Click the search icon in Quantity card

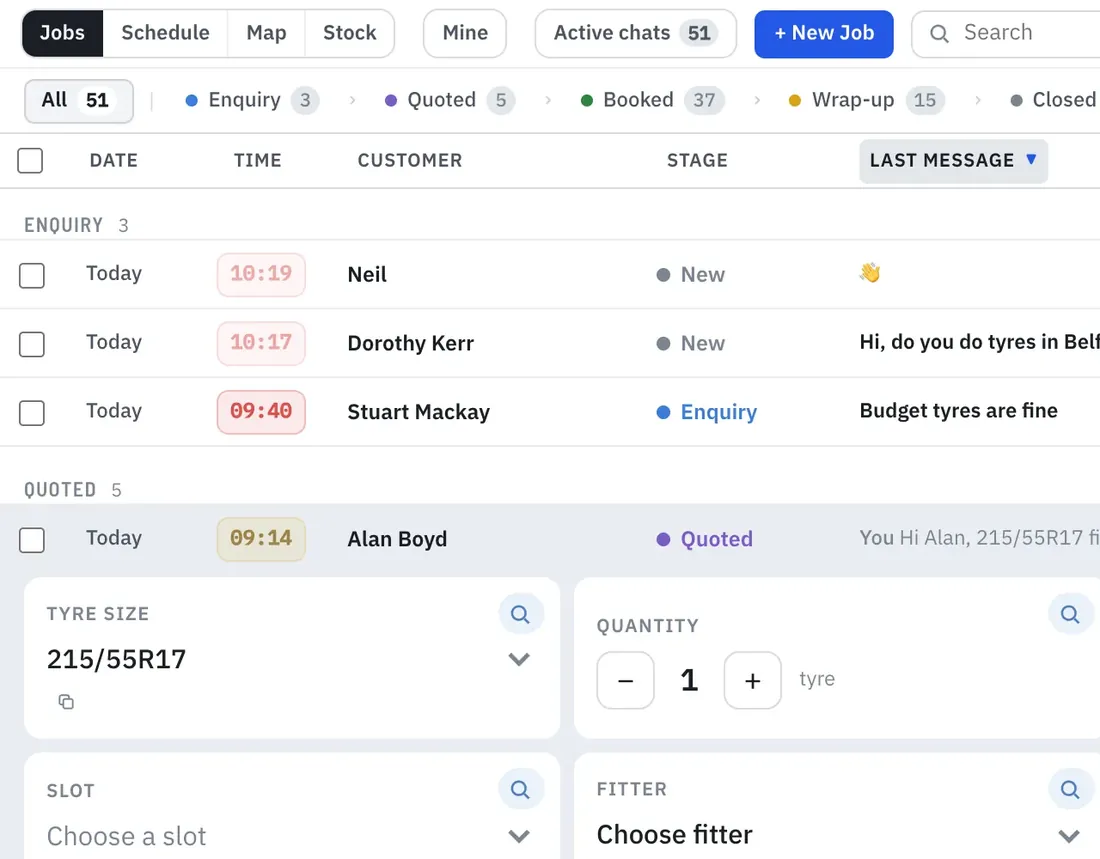pyautogui.click(x=1070, y=614)
